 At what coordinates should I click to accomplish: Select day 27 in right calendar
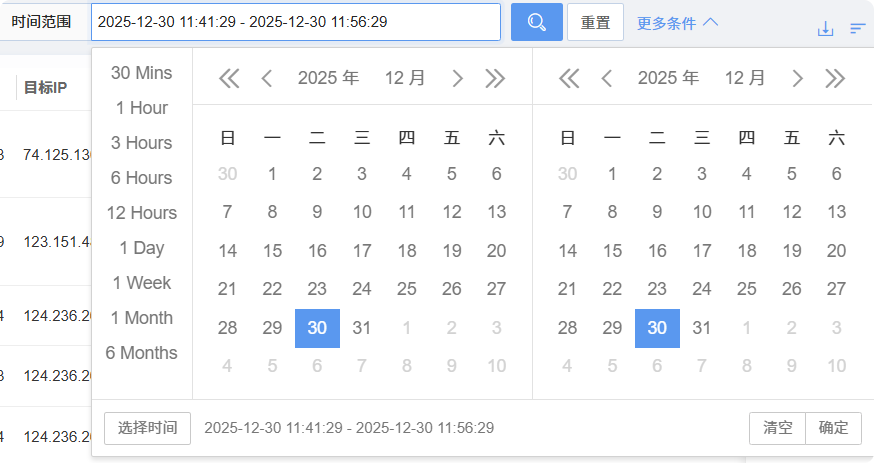pyautogui.click(x=836, y=290)
